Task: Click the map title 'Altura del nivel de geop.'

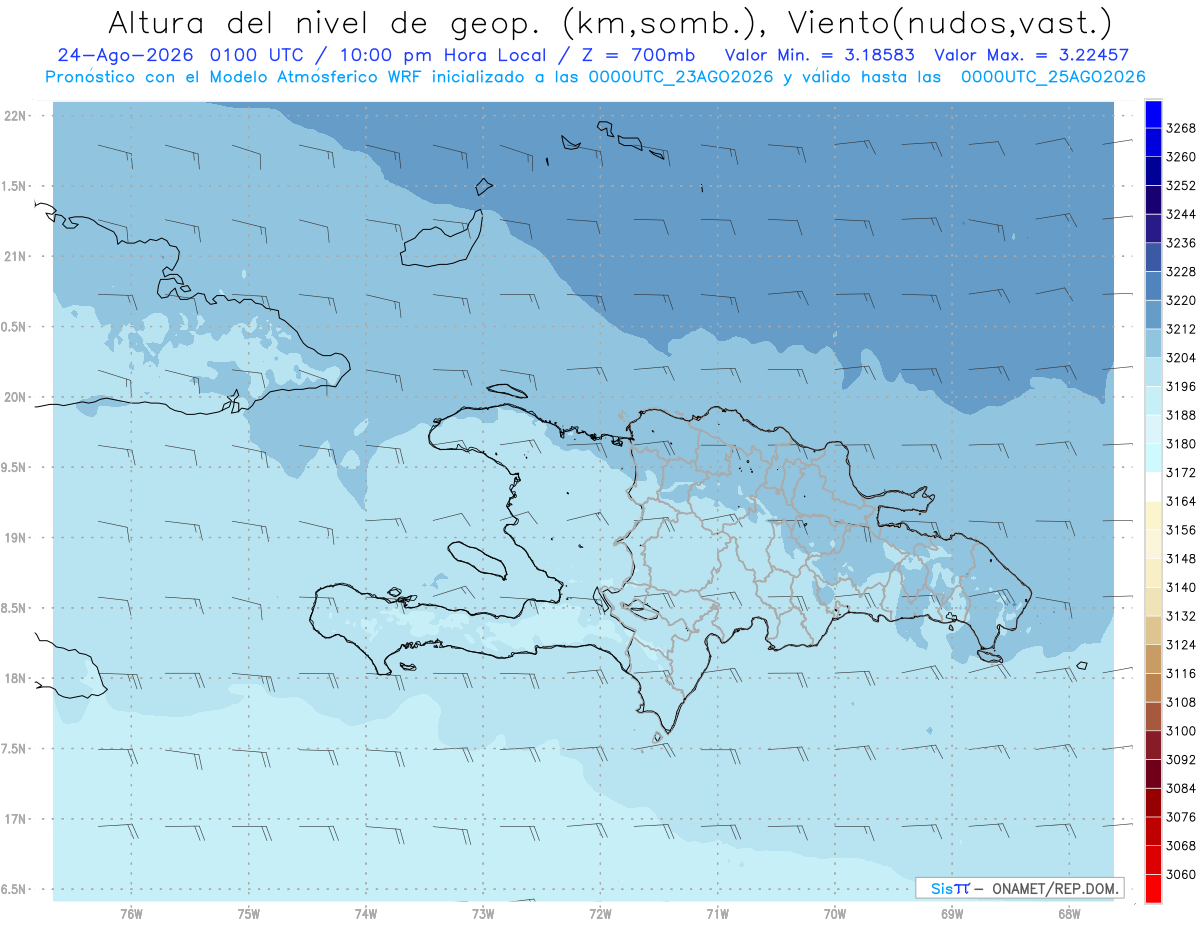Action: (325, 22)
